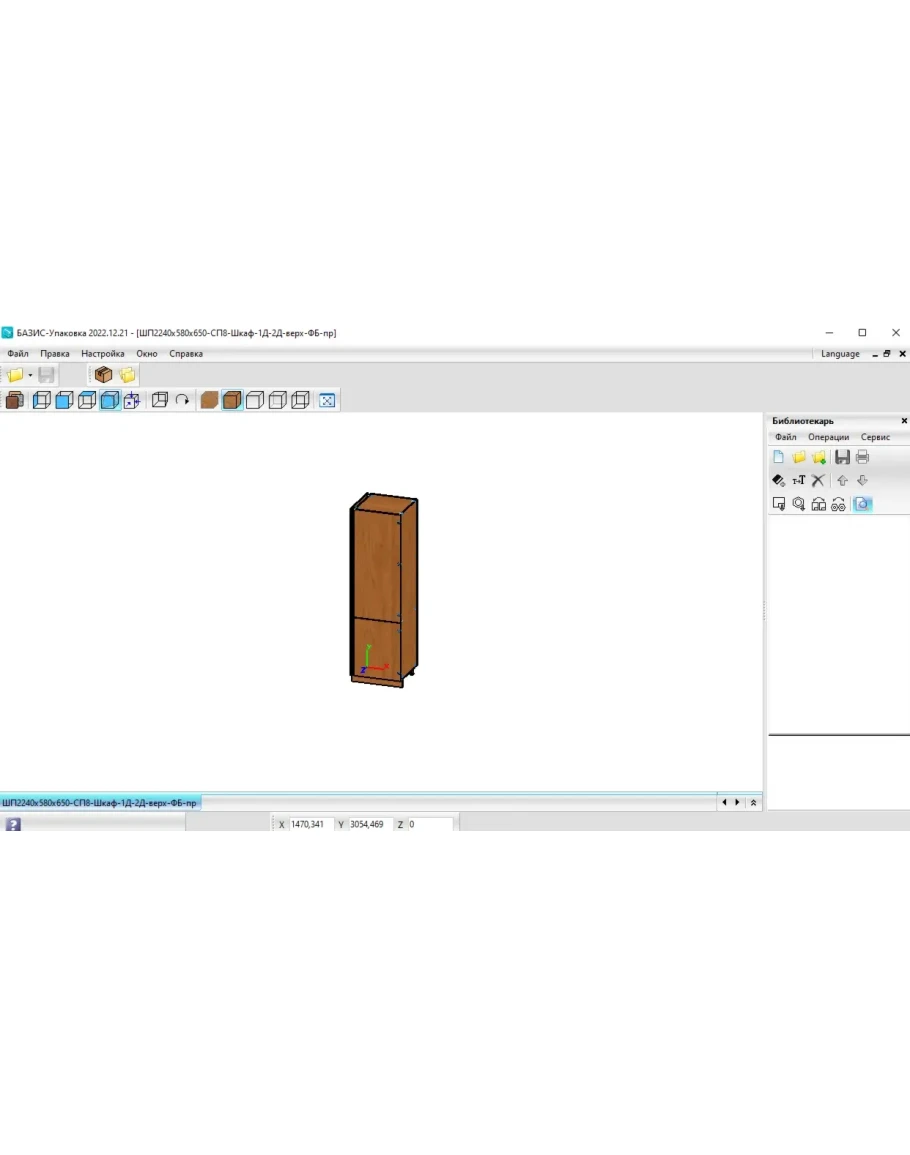Click the eraser icon in Библиотекарь
910x1155 pixels.
point(779,480)
